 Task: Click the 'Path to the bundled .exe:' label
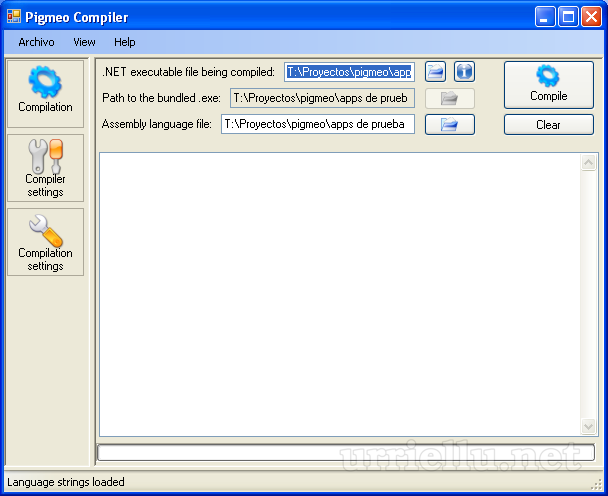click(161, 98)
